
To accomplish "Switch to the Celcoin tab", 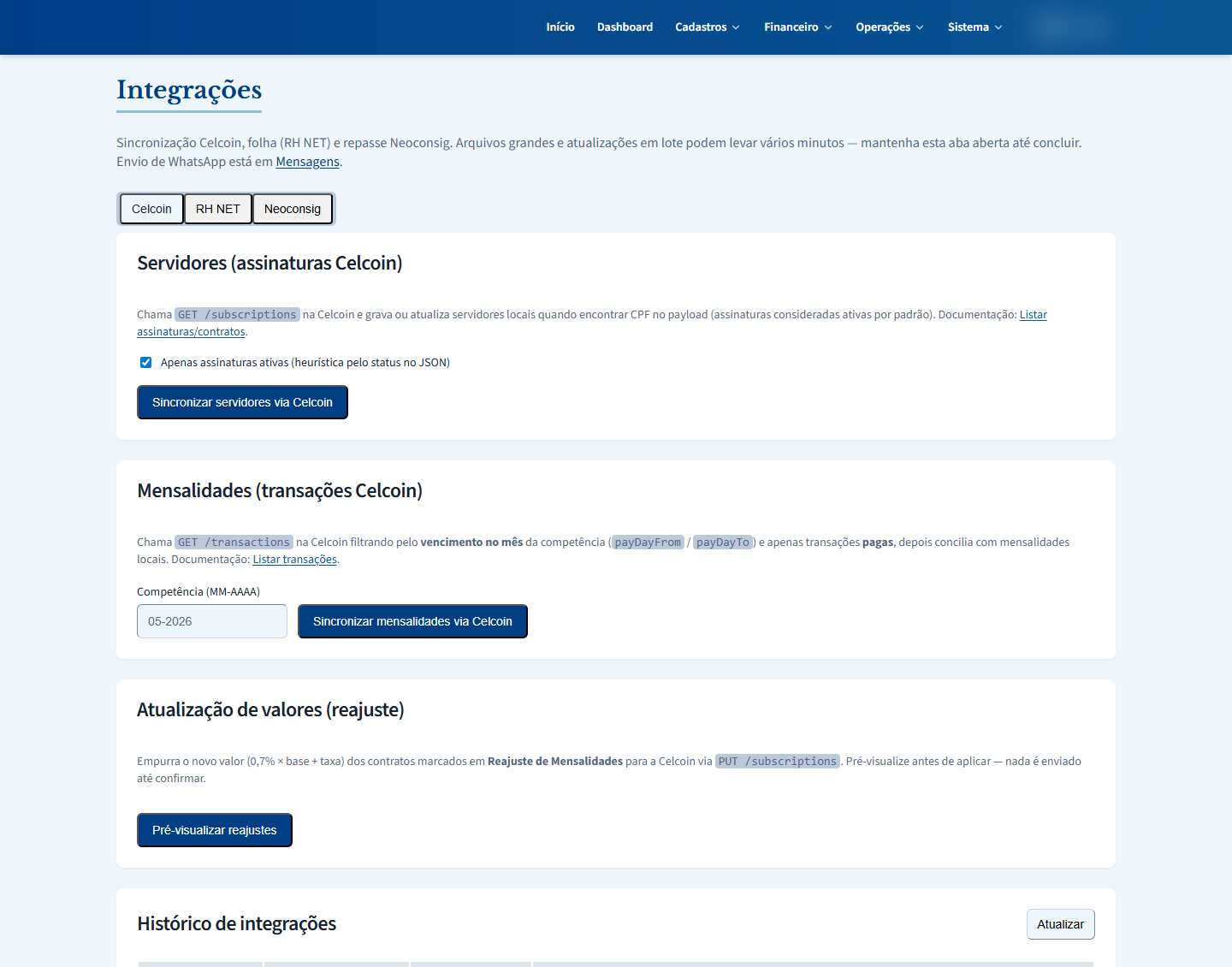I will tap(151, 209).
